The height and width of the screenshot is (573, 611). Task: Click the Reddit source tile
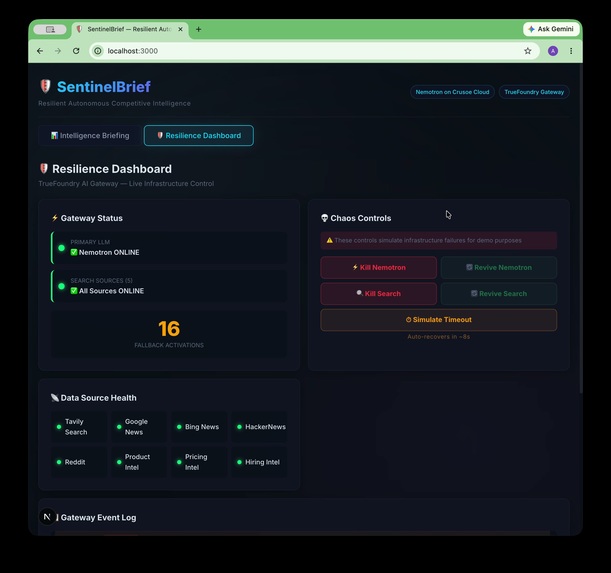[x=79, y=462]
